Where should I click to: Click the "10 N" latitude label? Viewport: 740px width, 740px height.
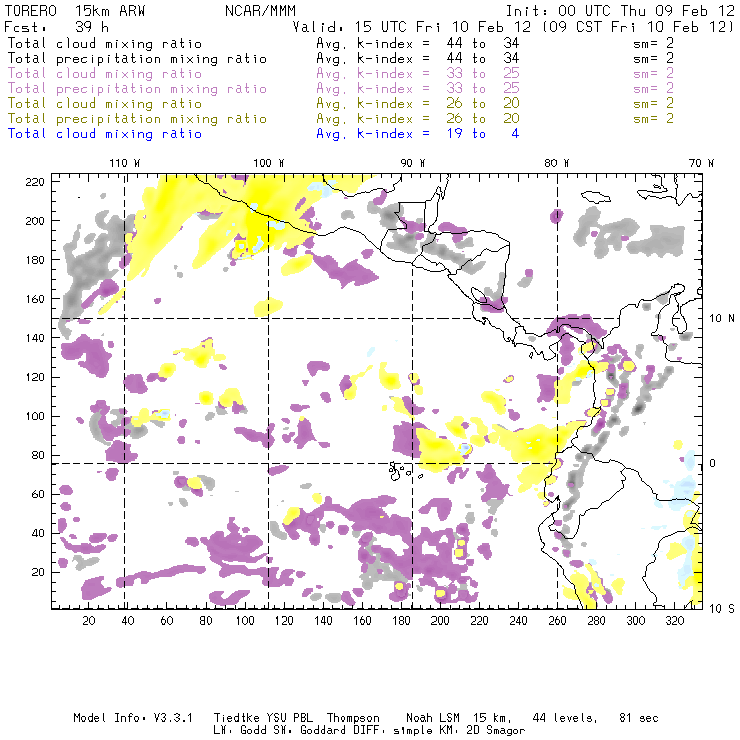[x=722, y=319]
